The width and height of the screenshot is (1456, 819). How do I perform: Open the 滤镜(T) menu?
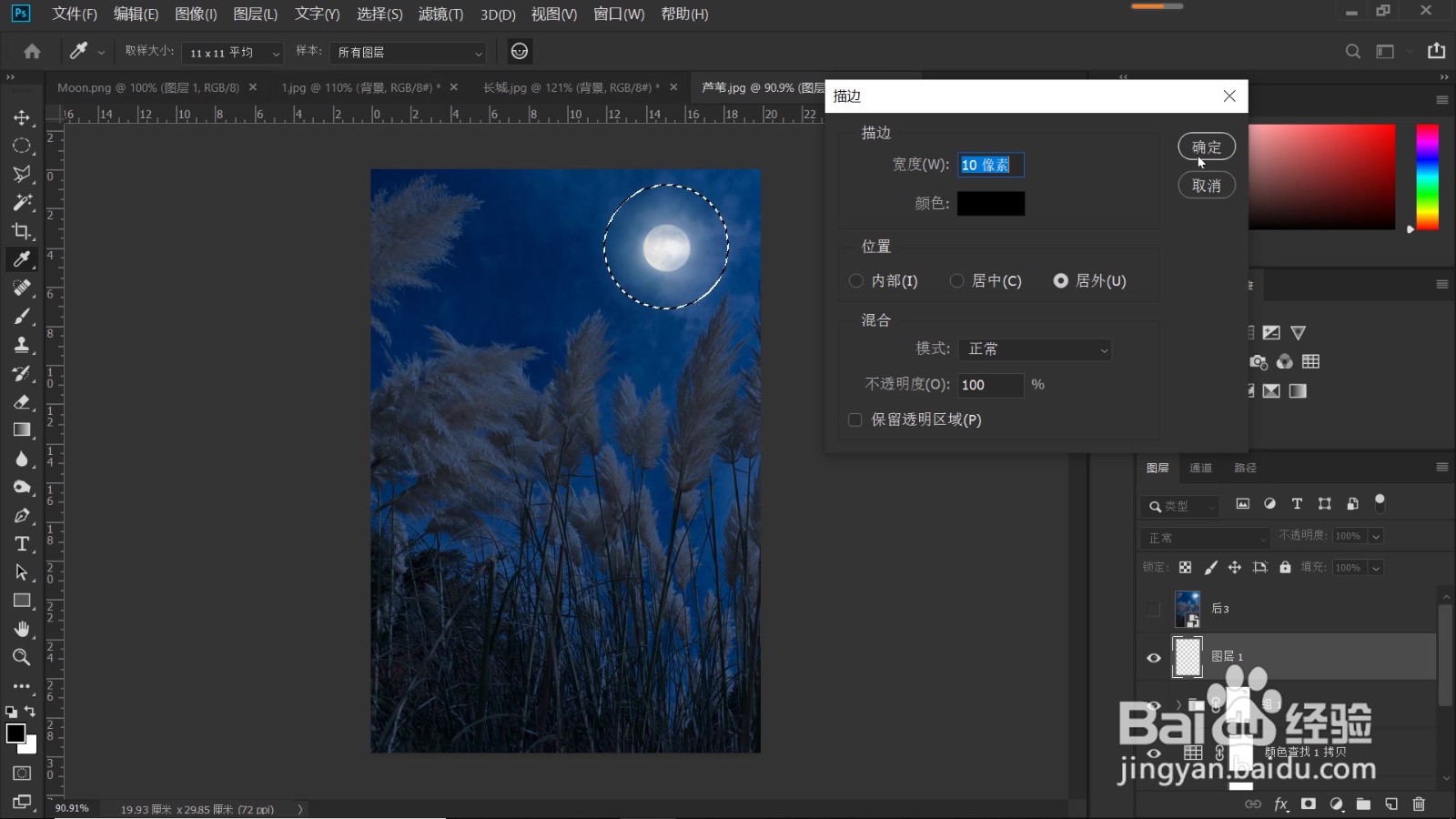[x=440, y=14]
